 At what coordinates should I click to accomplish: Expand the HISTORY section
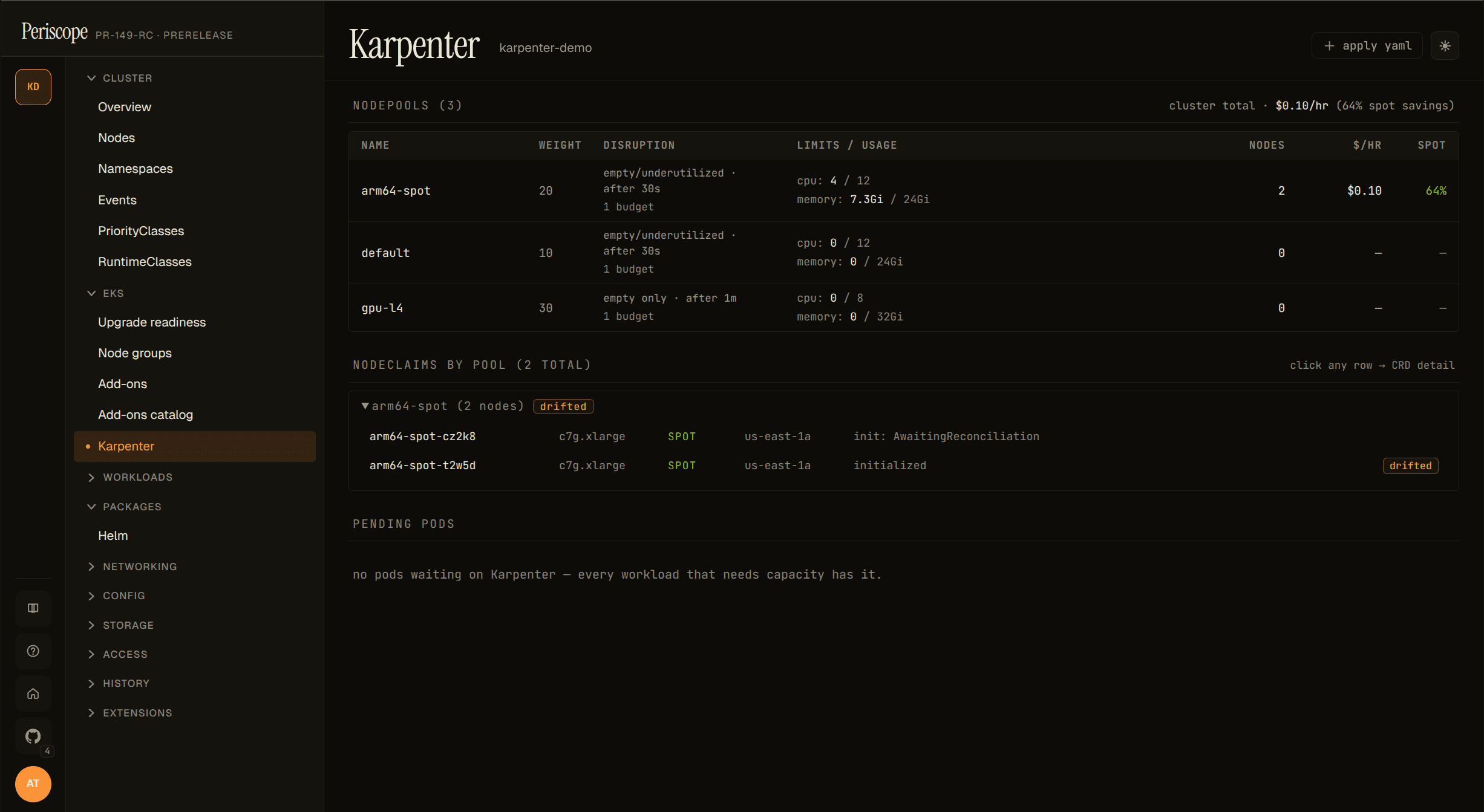point(119,683)
